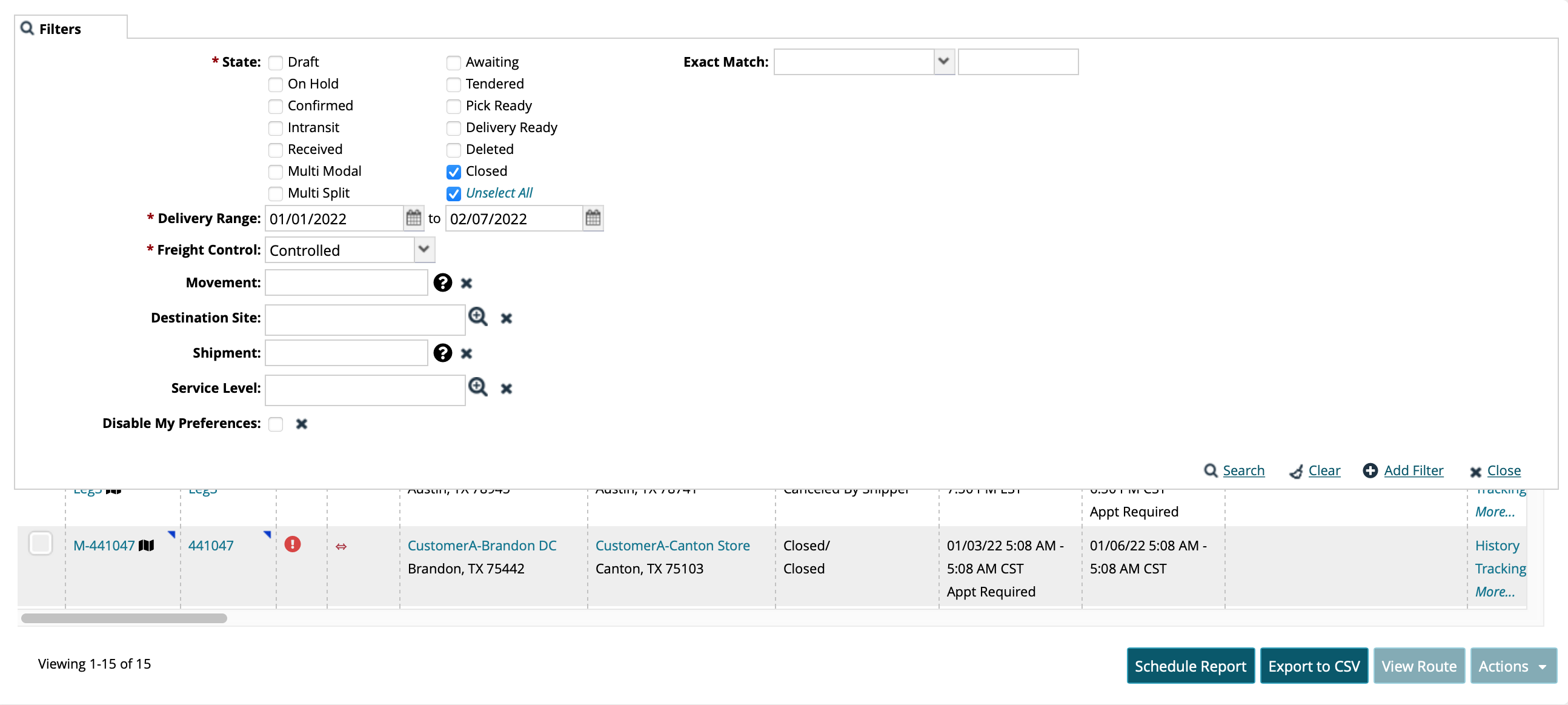This screenshot has width=1568, height=705.
Task: Open the Delivery Range start date calendar
Action: (413, 218)
